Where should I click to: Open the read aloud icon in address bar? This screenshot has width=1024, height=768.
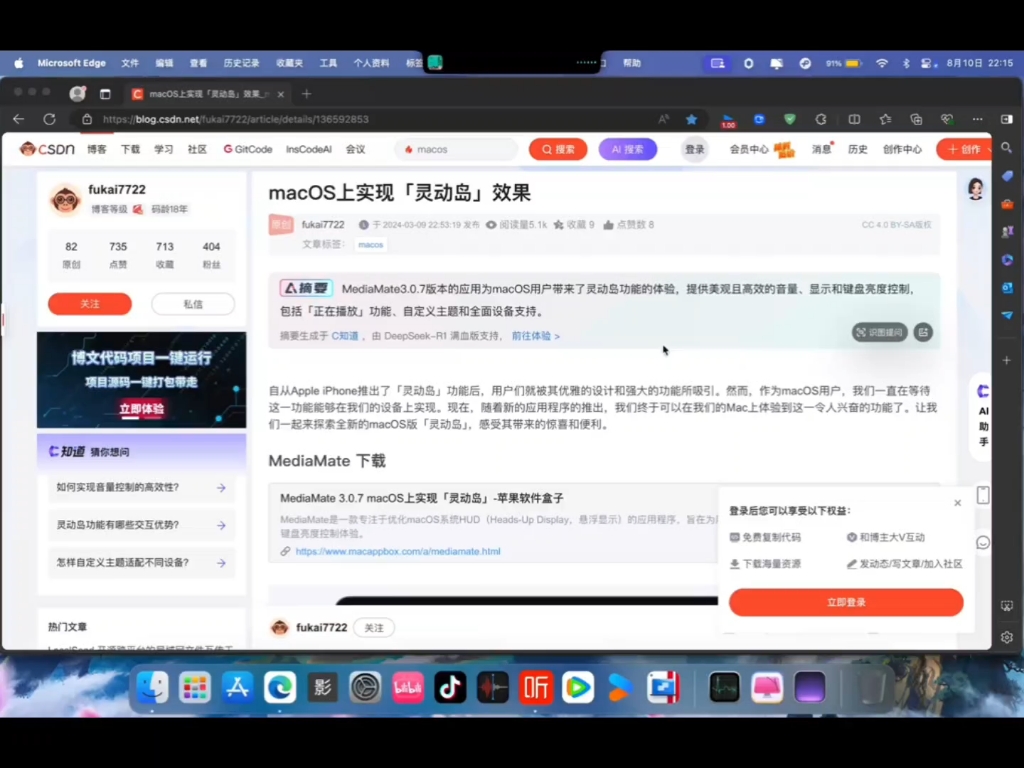pyautogui.click(x=663, y=119)
